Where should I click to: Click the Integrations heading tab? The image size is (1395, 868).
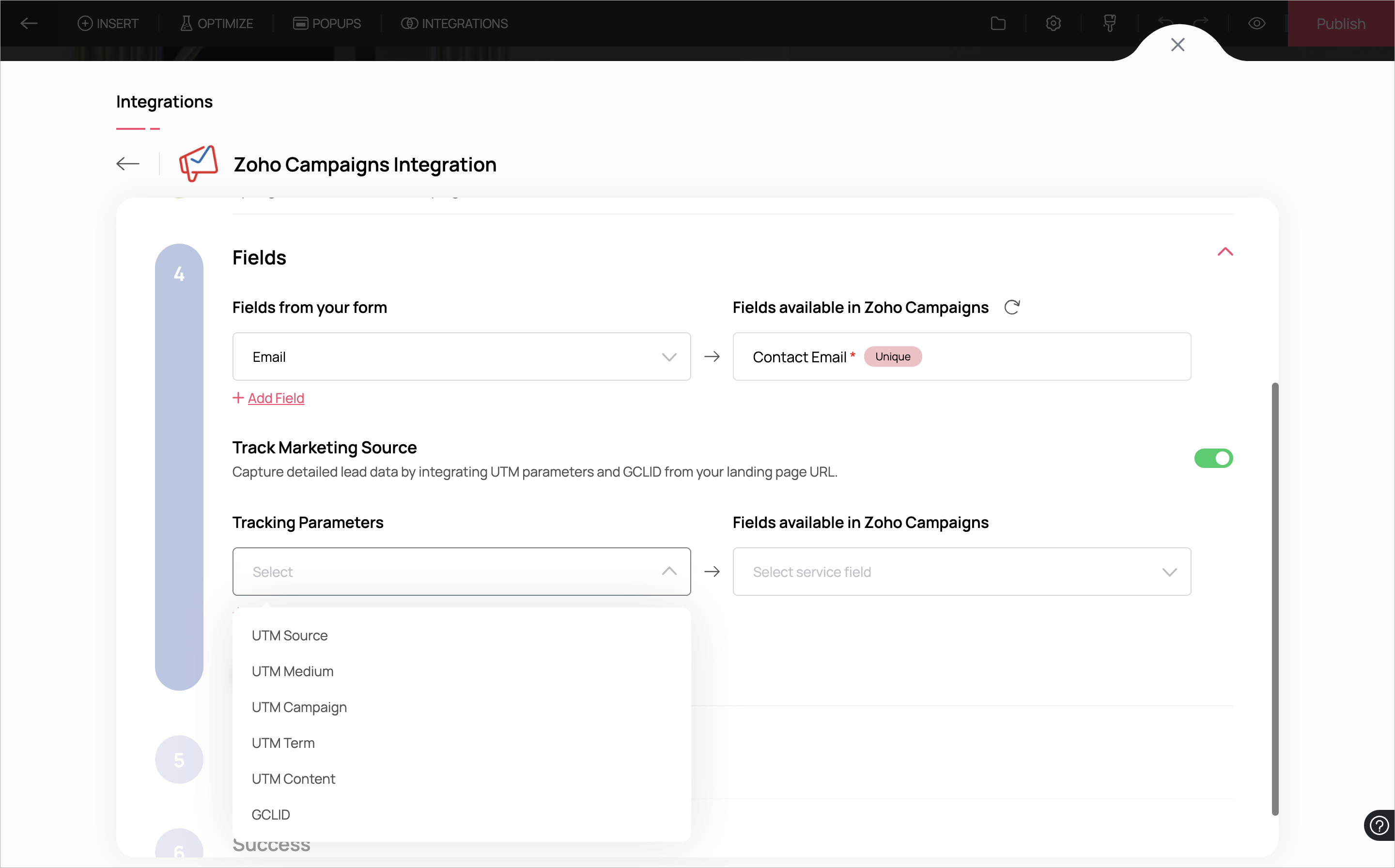pyautogui.click(x=164, y=102)
